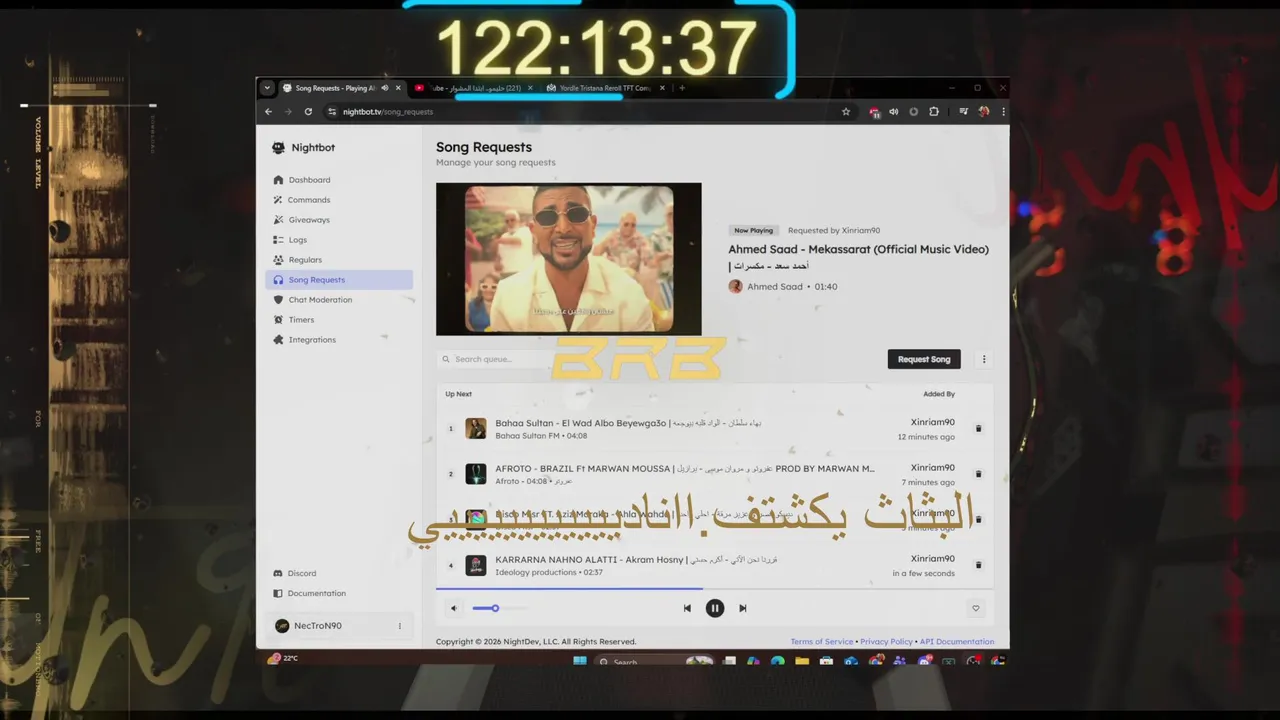Viewport: 1280px width, 720px height.
Task: Click the now playing video thumbnail
Action: pyautogui.click(x=569, y=259)
